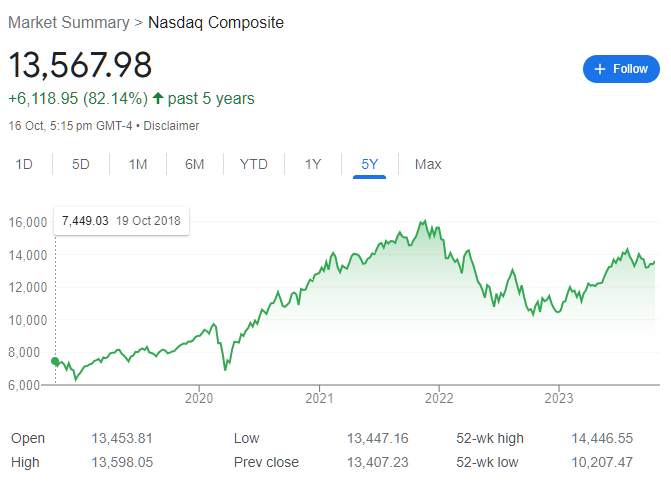Open the Disclaimer link
This screenshot has height=483, width=671.
click(x=171, y=126)
